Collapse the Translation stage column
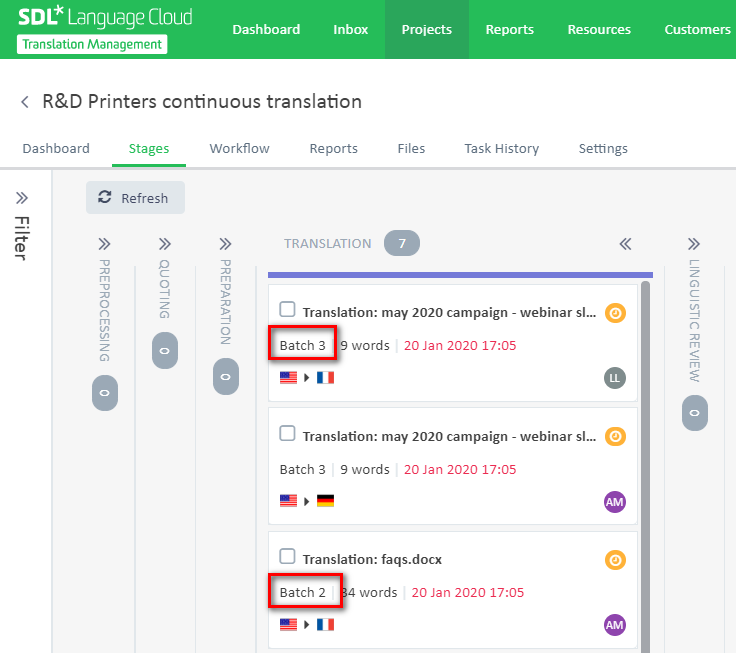Image resolution: width=736 pixels, height=653 pixels. tap(625, 244)
